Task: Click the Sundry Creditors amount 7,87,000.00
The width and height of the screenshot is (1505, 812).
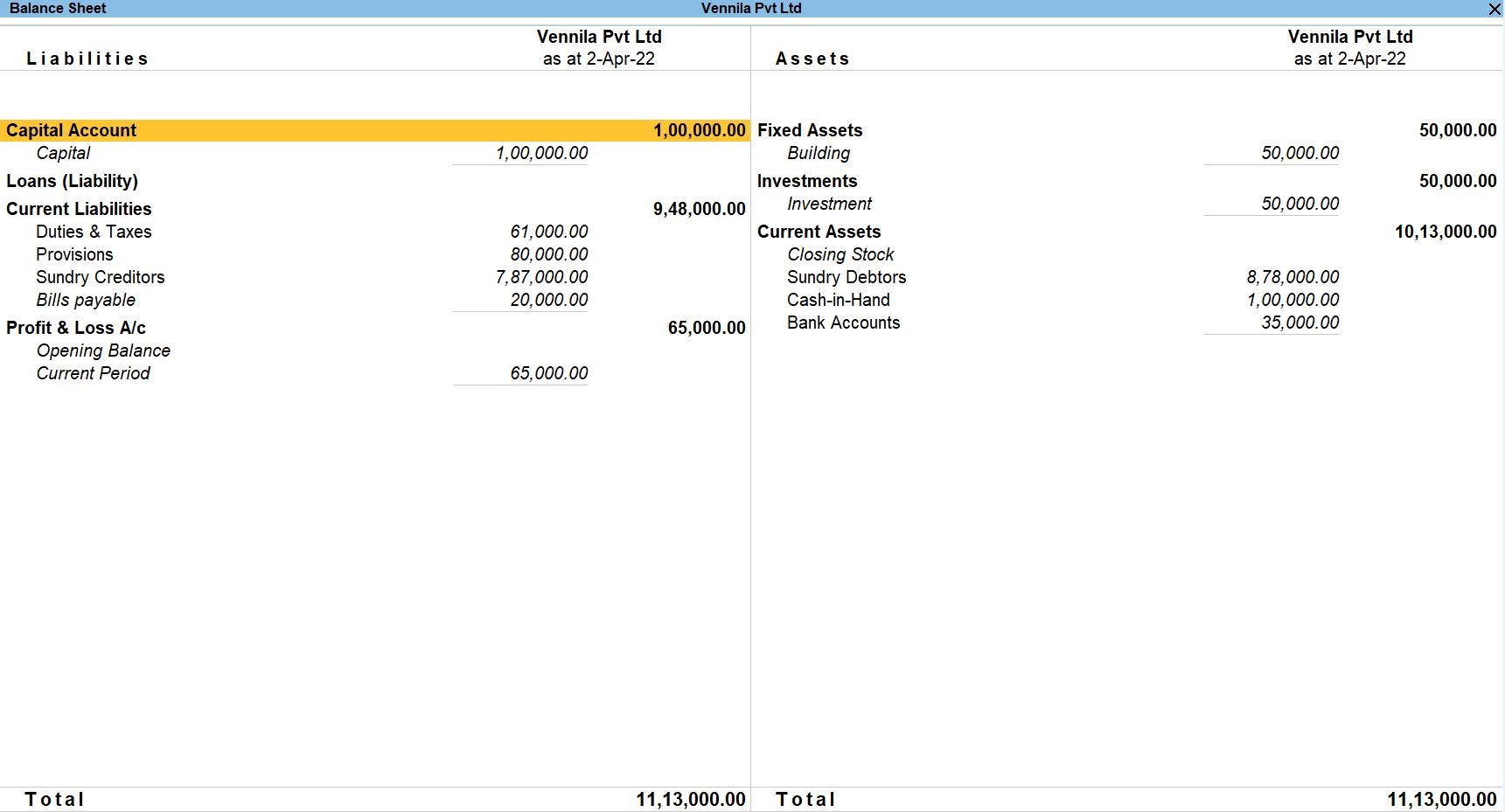Action: 541,277
